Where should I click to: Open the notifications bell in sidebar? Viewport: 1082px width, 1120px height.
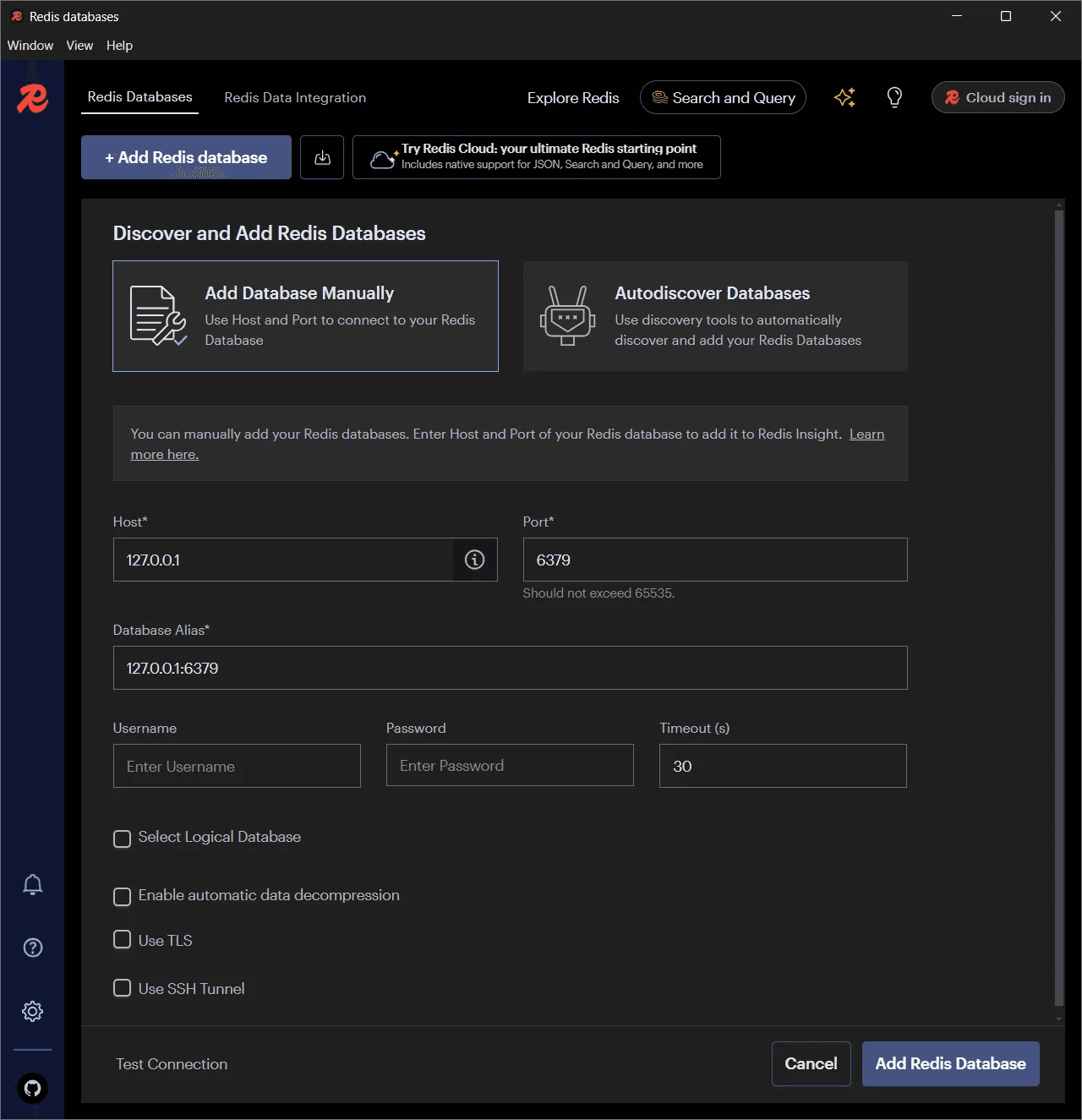coord(32,884)
